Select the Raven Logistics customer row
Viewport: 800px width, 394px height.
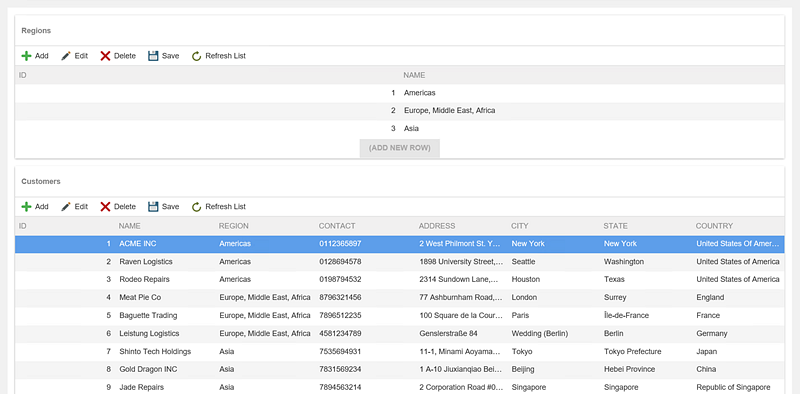[399, 262]
